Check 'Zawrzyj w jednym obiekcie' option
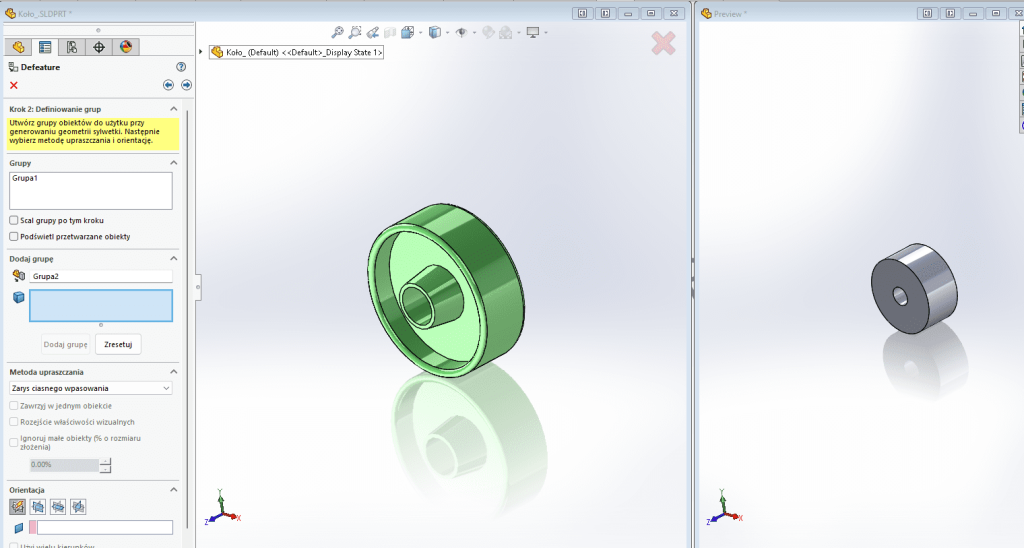The width and height of the screenshot is (1024, 548). point(14,406)
